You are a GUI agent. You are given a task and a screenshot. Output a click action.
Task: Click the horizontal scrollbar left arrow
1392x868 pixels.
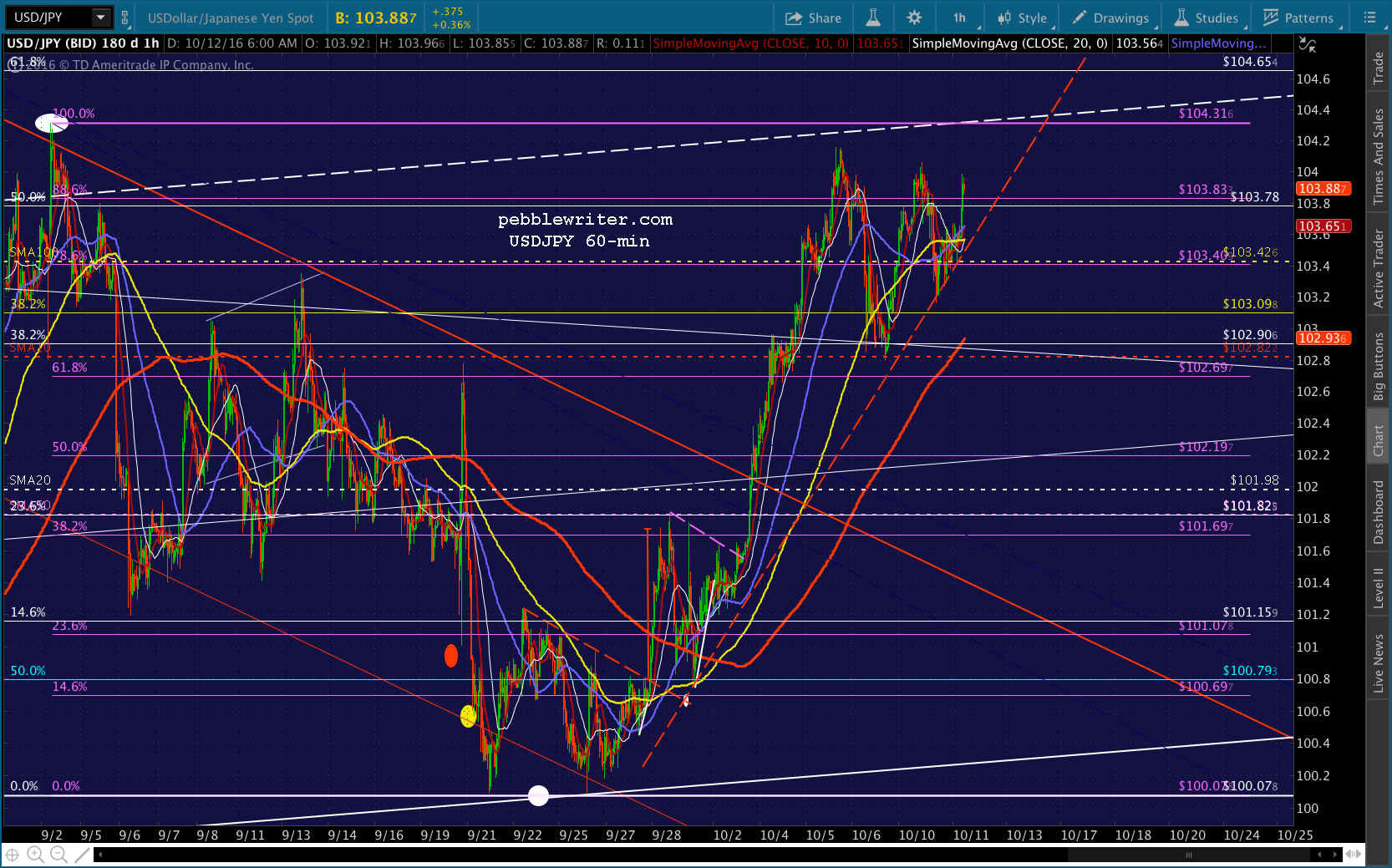(99, 855)
